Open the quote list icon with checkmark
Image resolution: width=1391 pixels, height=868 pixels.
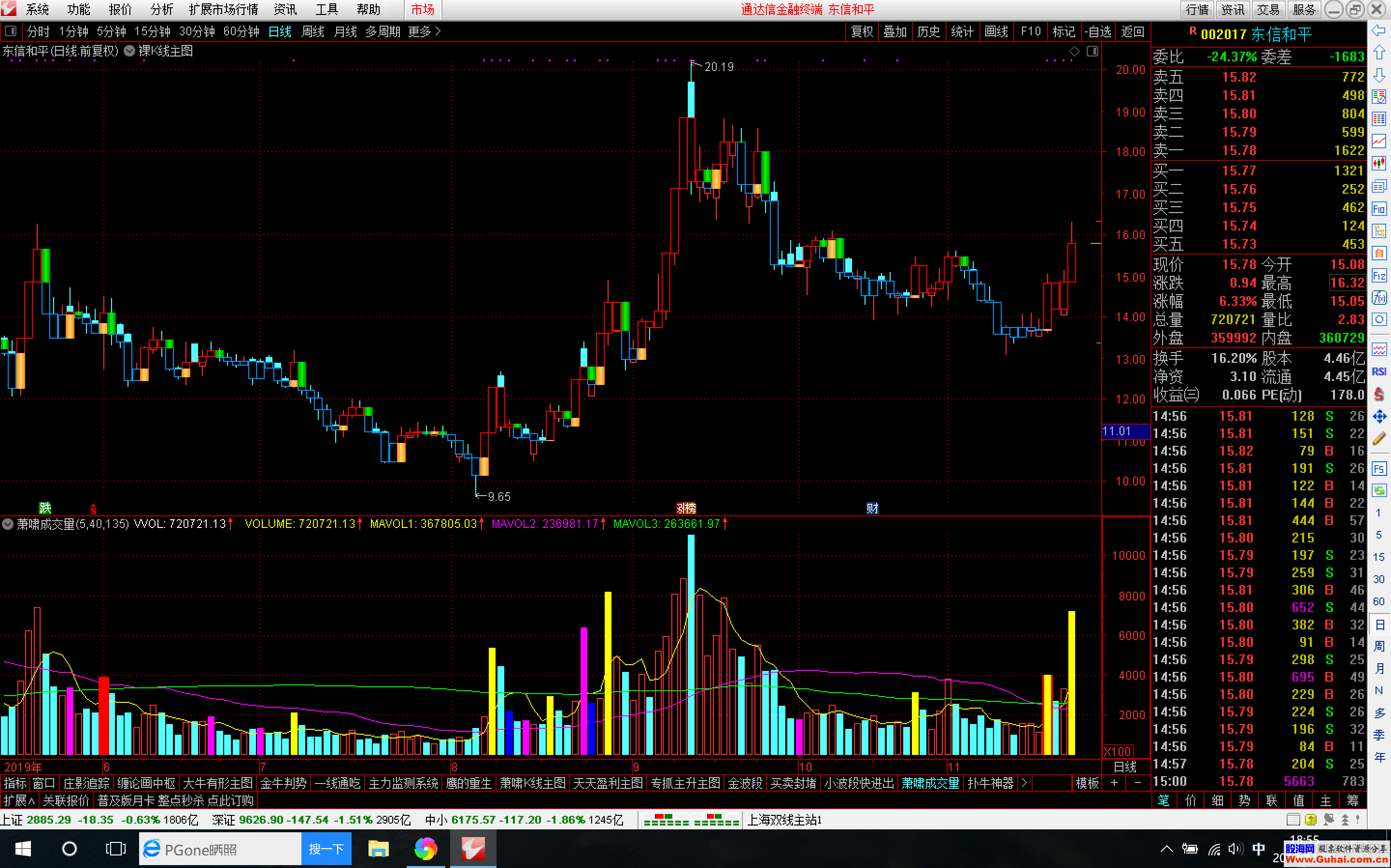point(1379,97)
